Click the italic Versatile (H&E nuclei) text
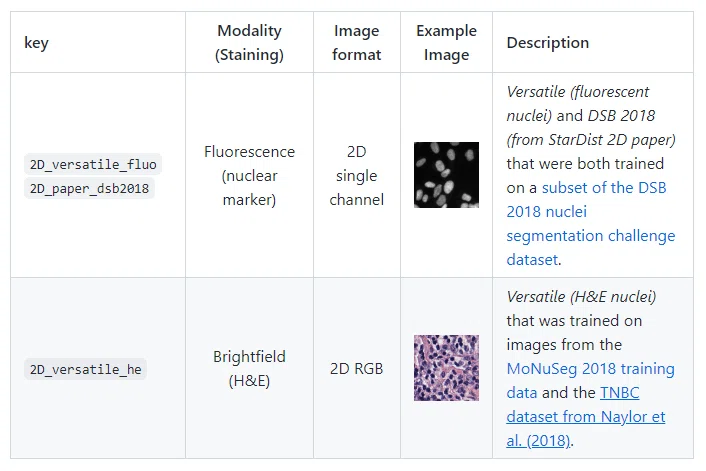This screenshot has height=471, width=706. click(581, 296)
